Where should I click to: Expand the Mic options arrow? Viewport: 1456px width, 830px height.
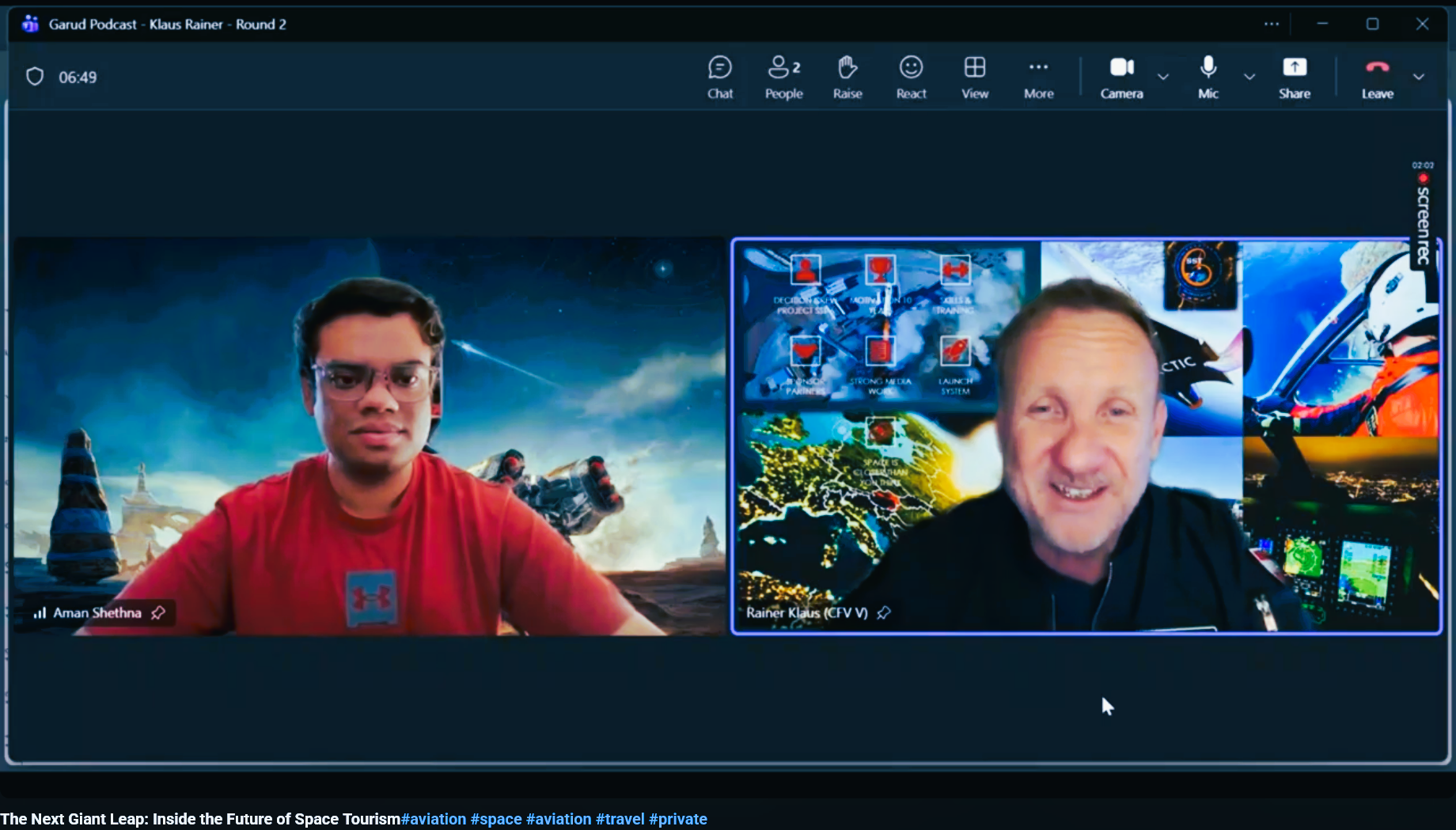(x=1249, y=77)
